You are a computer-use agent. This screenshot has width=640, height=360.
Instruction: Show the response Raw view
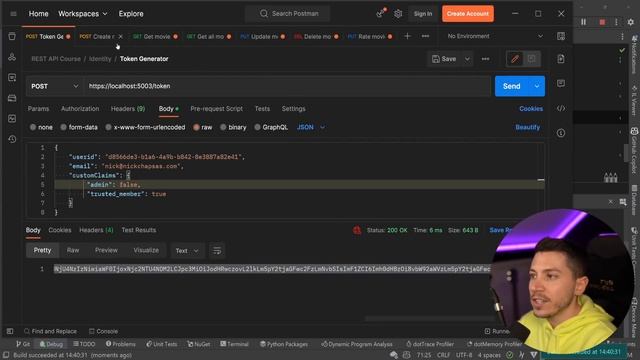coord(73,250)
